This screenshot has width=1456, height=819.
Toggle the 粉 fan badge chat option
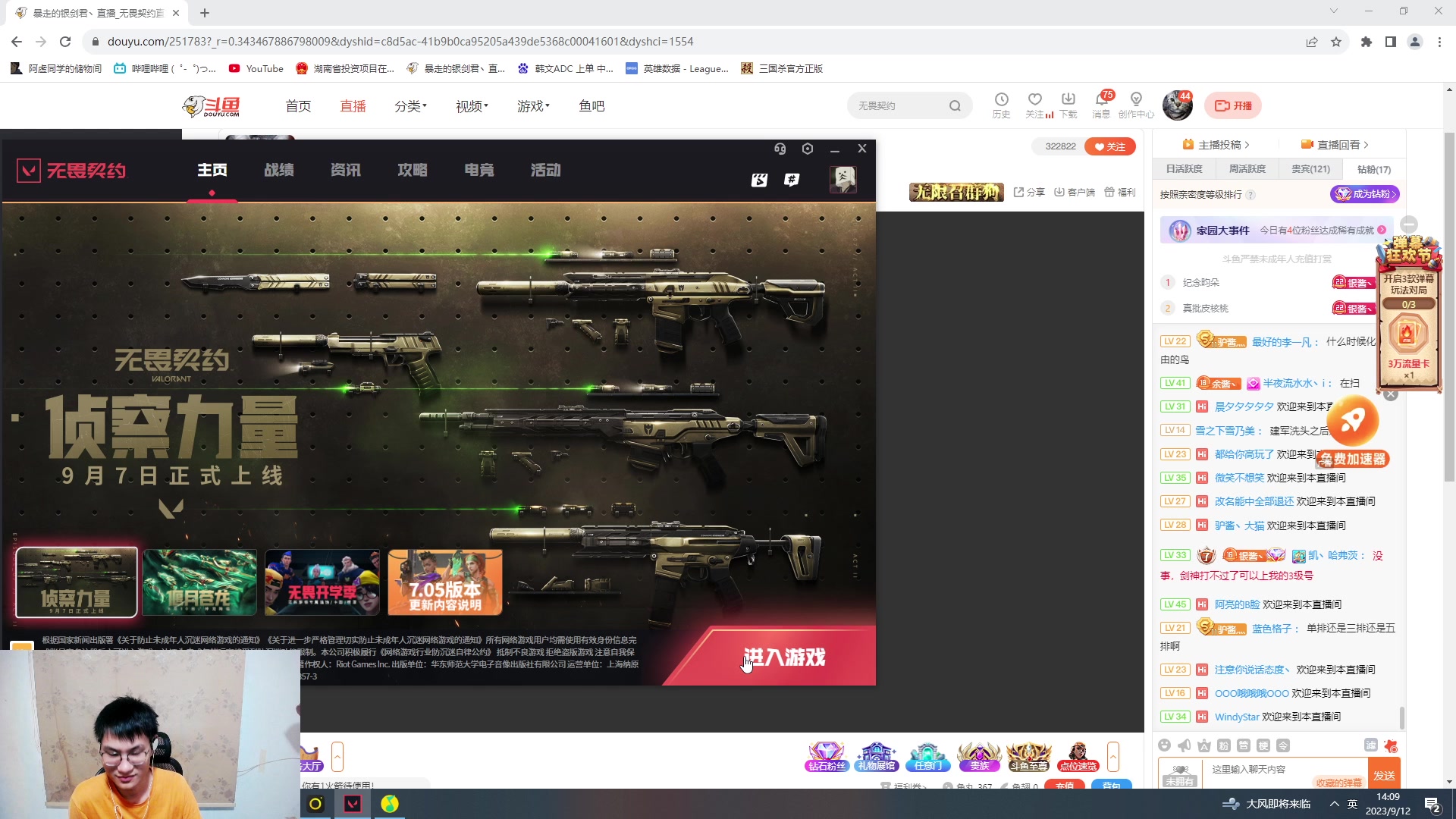click(1224, 745)
